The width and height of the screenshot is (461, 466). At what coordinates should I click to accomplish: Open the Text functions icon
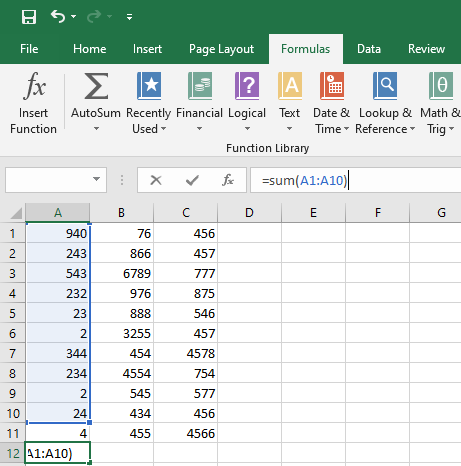coord(290,86)
